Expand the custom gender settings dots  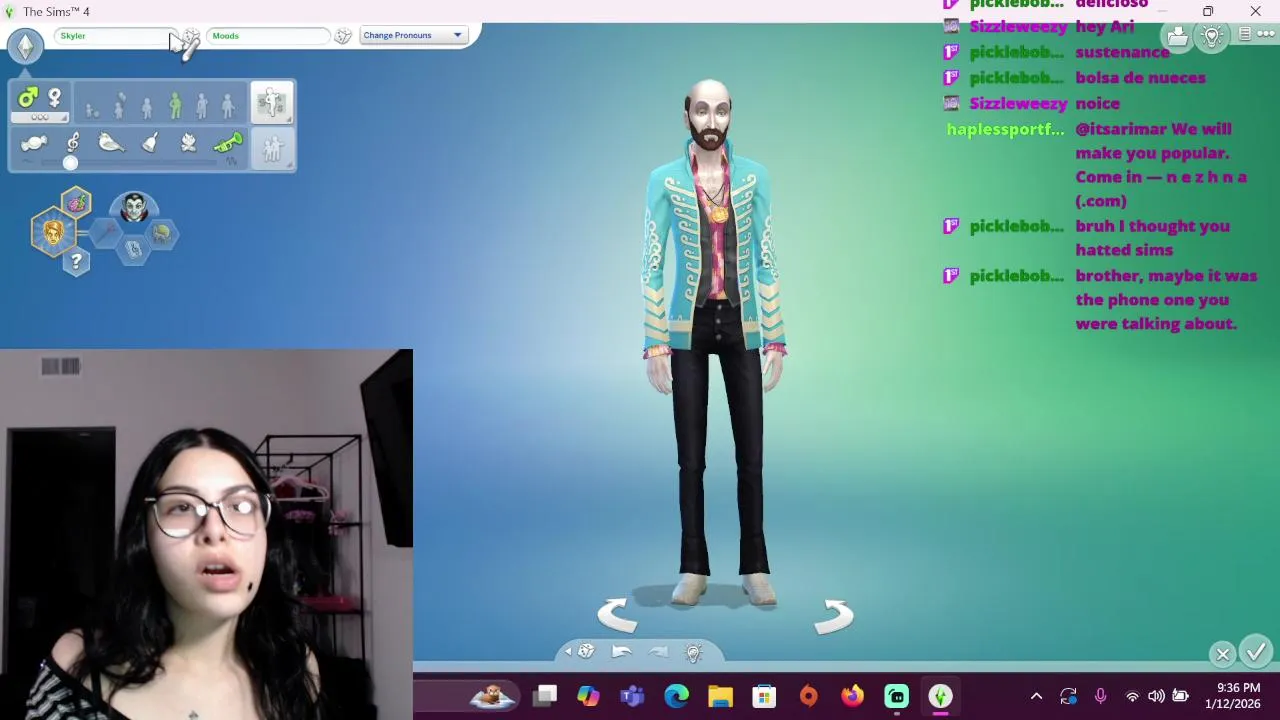[40, 117]
